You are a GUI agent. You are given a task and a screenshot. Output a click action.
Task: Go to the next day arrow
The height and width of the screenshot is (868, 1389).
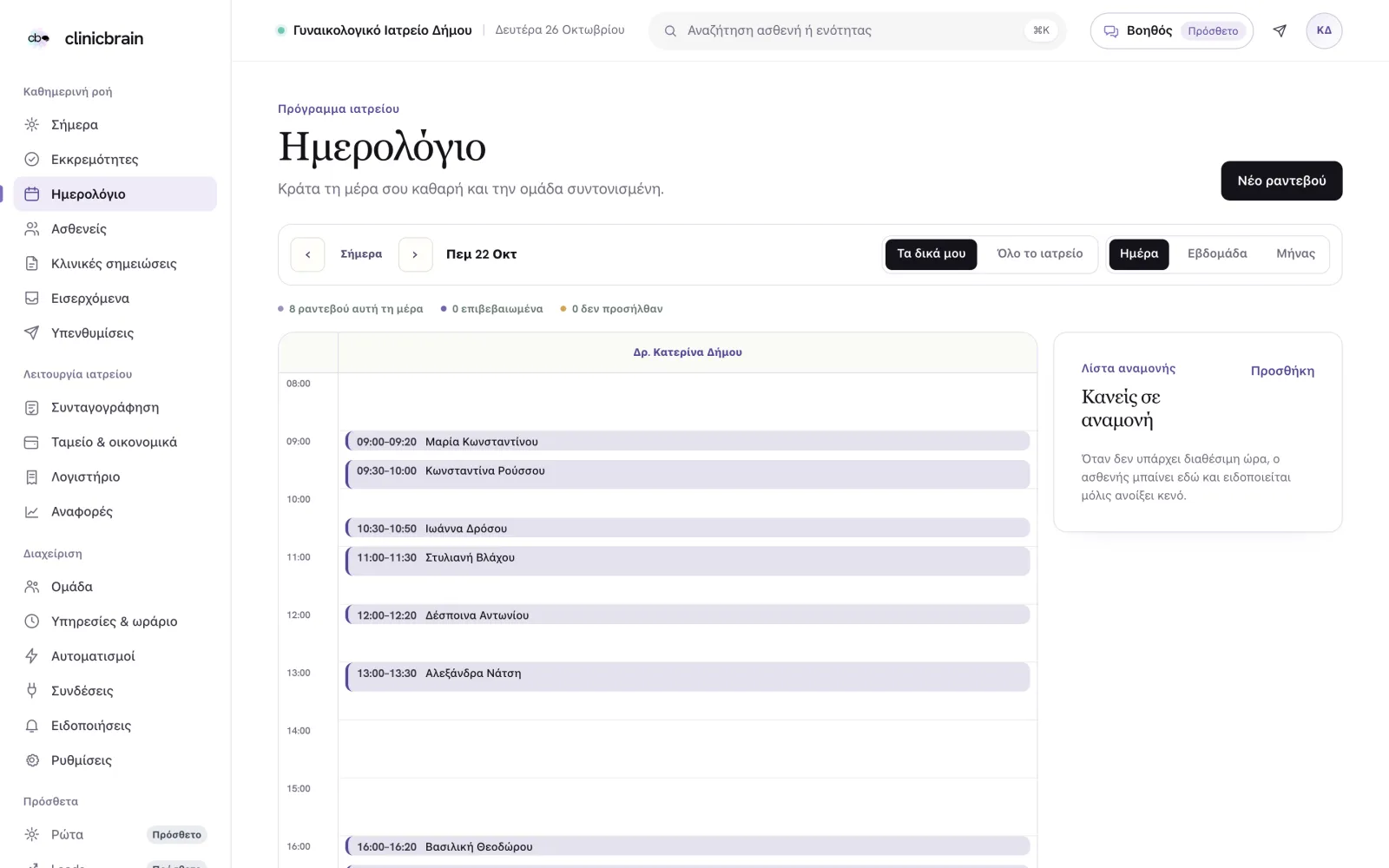pyautogui.click(x=415, y=254)
